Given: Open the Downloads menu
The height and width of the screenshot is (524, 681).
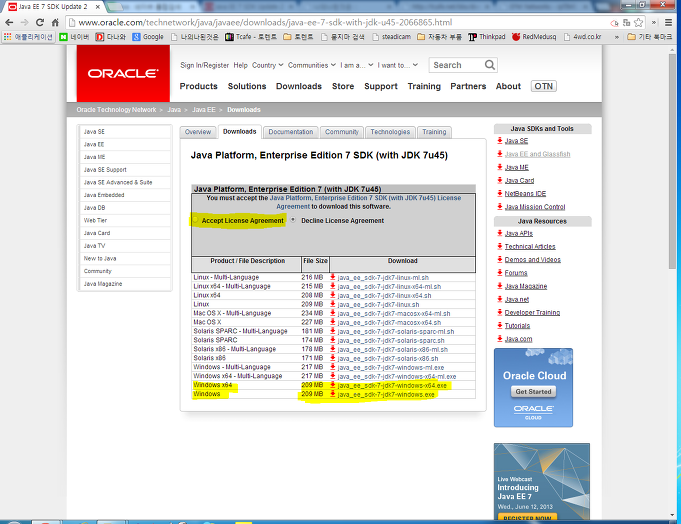Looking at the screenshot, I should 299,86.
